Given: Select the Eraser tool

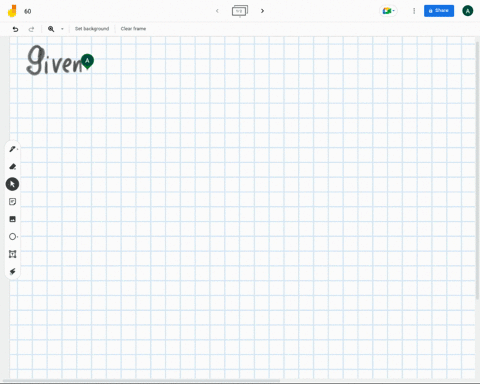Looking at the screenshot, I should click(13, 166).
